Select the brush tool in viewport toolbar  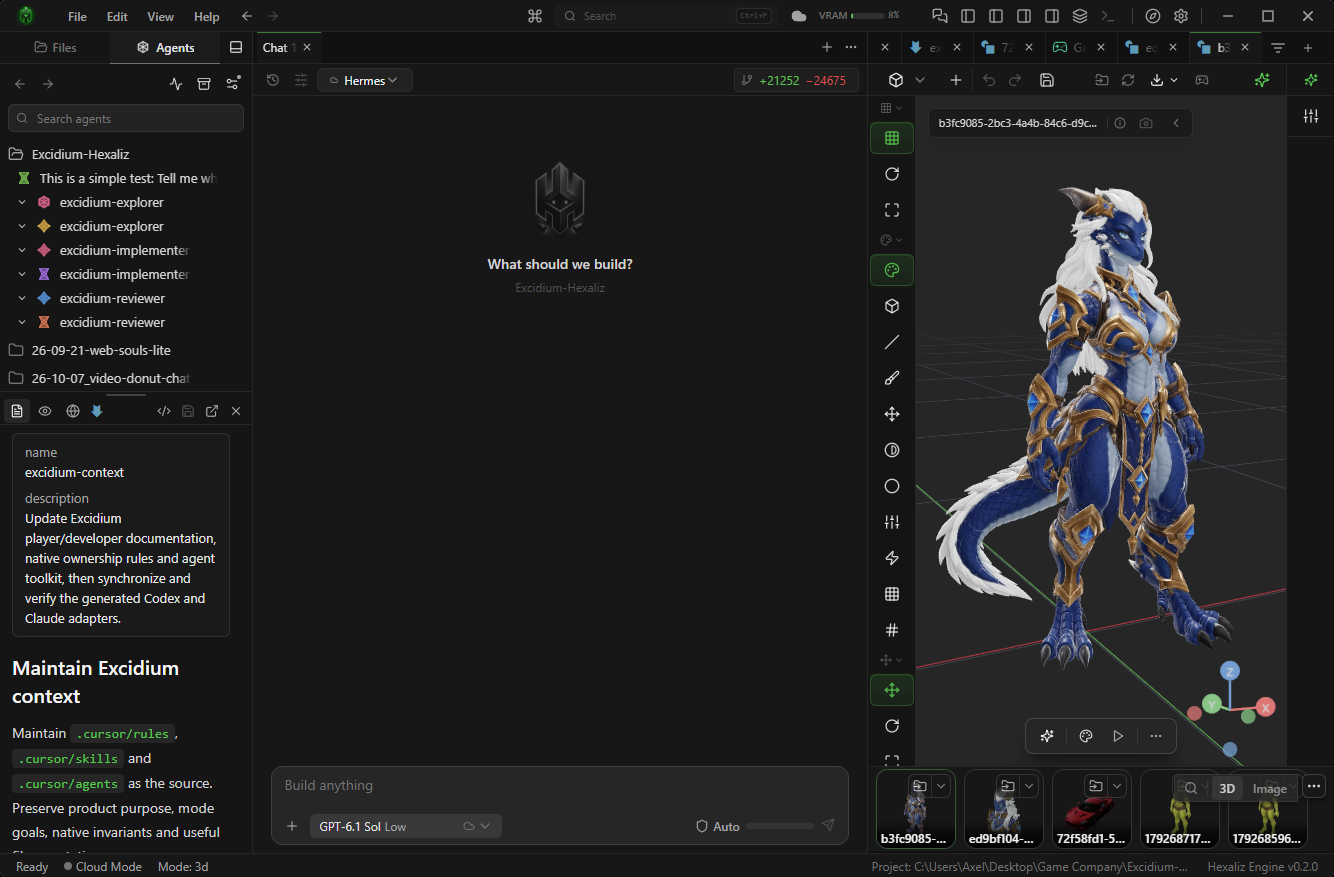click(x=892, y=378)
